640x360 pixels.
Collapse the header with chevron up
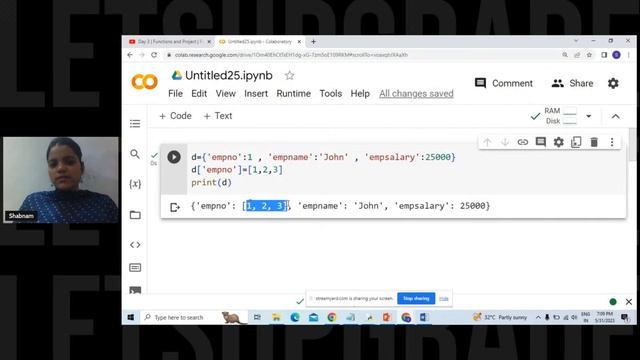616,116
